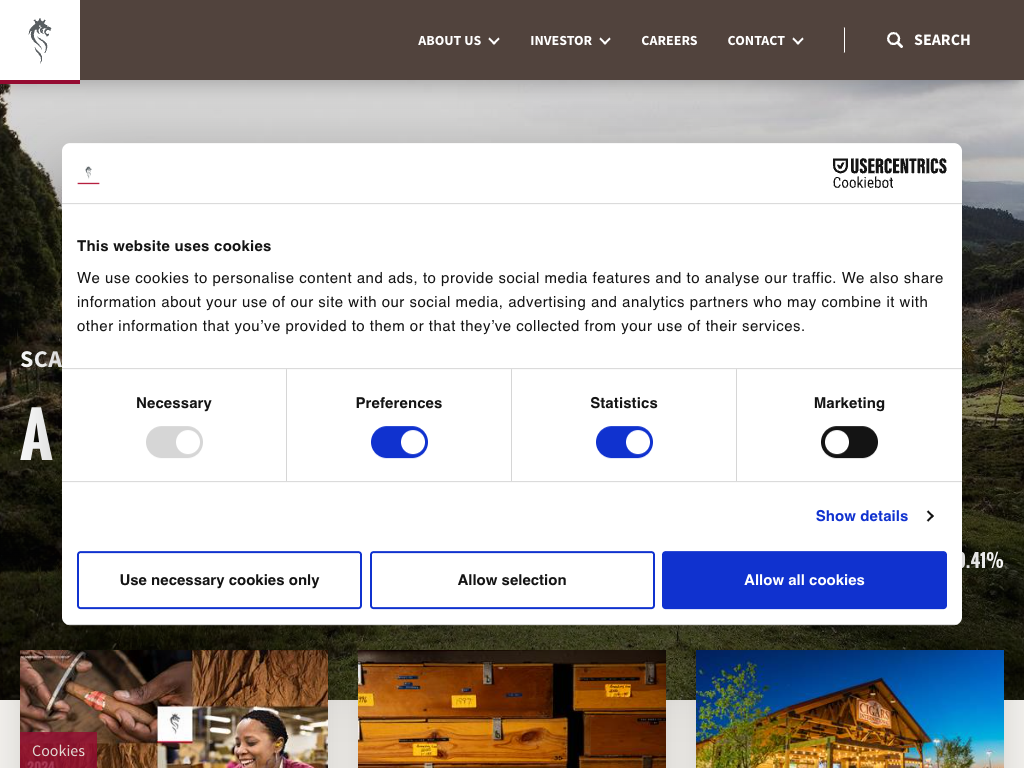Click the dragon logo in the header

click(x=40, y=40)
